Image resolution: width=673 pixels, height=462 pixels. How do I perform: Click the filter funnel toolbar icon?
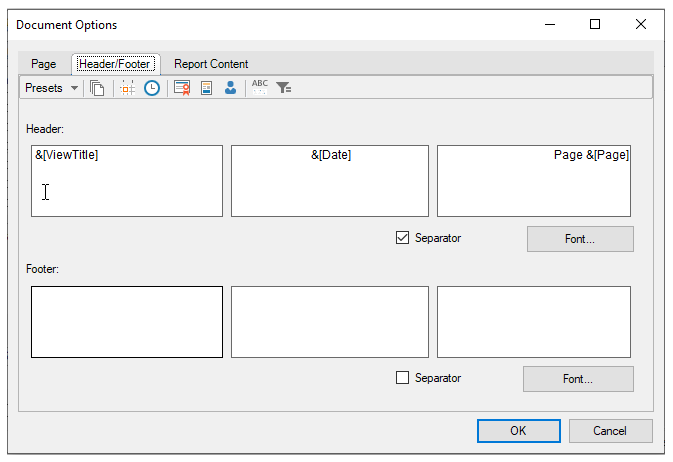(x=284, y=88)
